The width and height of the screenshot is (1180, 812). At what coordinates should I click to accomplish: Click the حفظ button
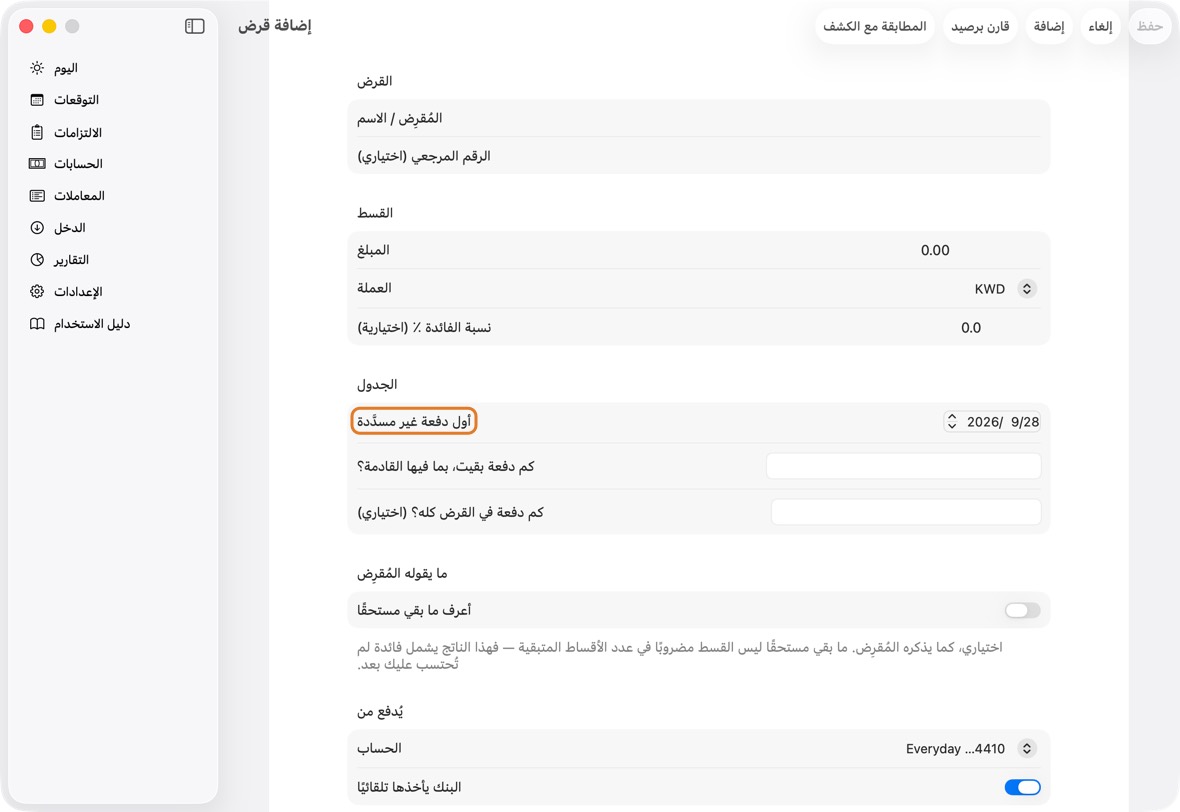pyautogui.click(x=1150, y=26)
